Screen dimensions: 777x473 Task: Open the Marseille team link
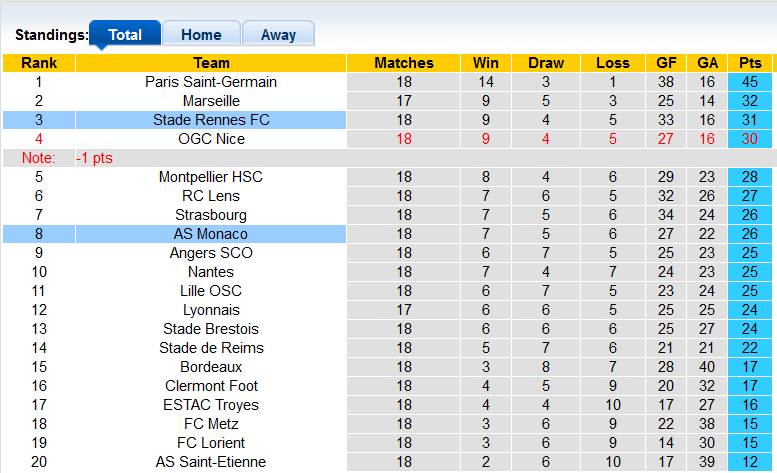[x=211, y=101]
